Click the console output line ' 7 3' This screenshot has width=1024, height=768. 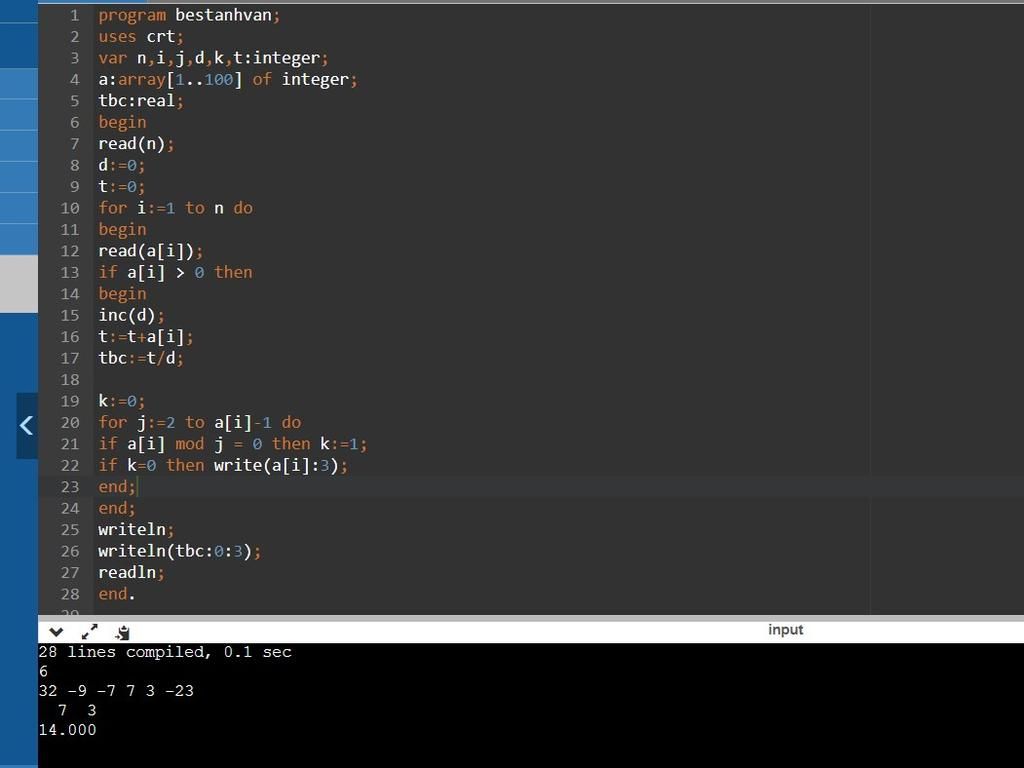[77, 711]
